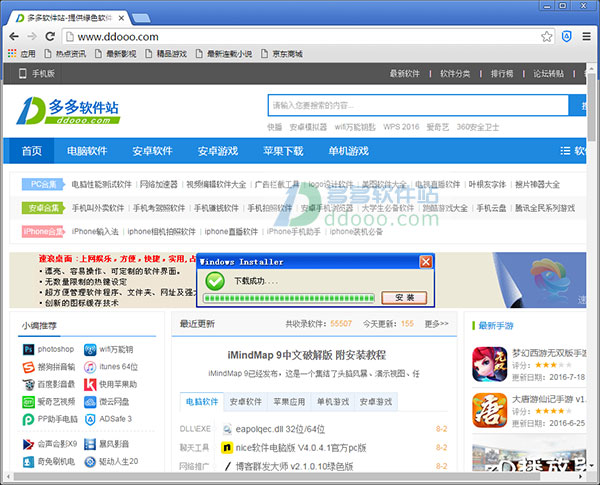Open the 软件 category list dropdown
Image resolution: width=600 pixels, height=485 pixels.
pyautogui.click(x=573, y=151)
